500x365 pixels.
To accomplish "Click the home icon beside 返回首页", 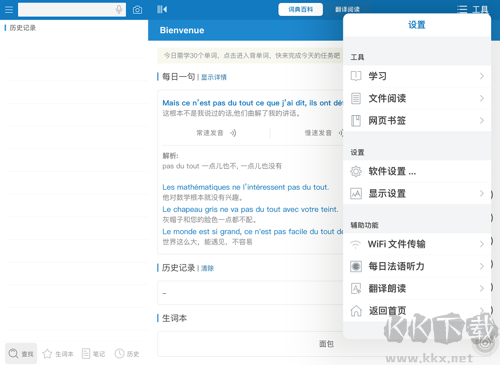I will (356, 311).
